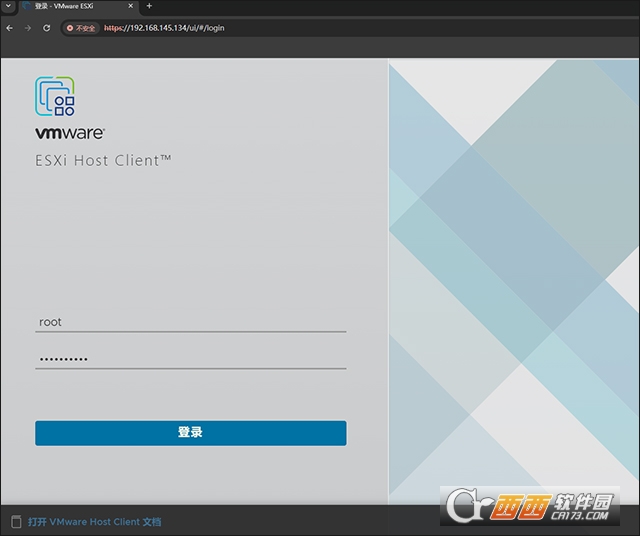Close the VMware ESXi browser tab

coord(131,6)
